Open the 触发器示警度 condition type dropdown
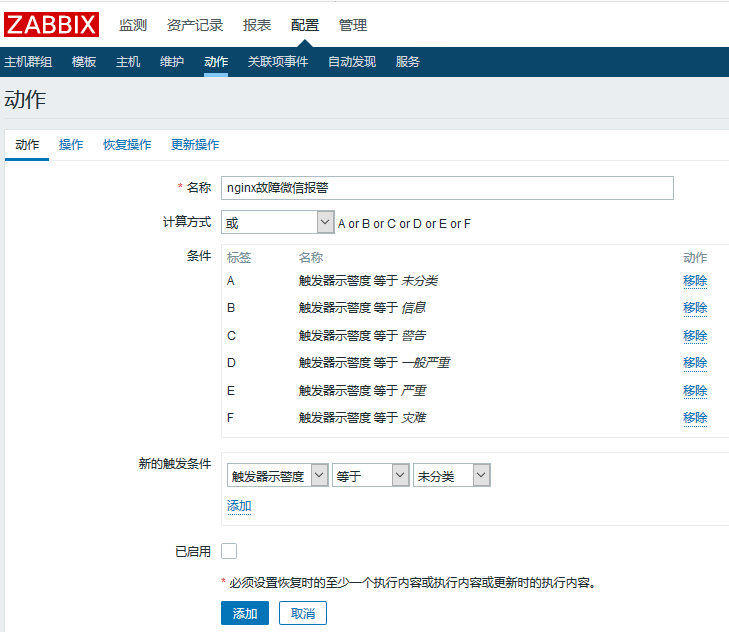 277,477
